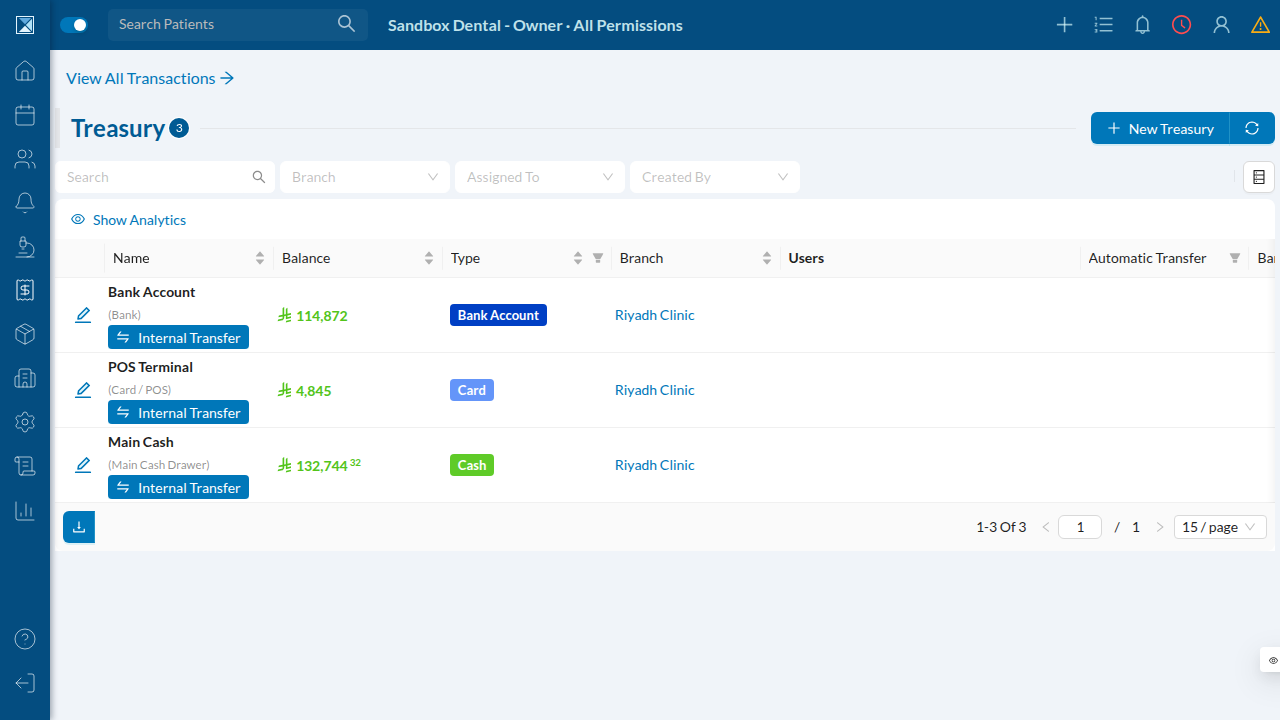Follow View All Transactions link
Viewport: 1280px width, 720px height.
click(x=150, y=78)
